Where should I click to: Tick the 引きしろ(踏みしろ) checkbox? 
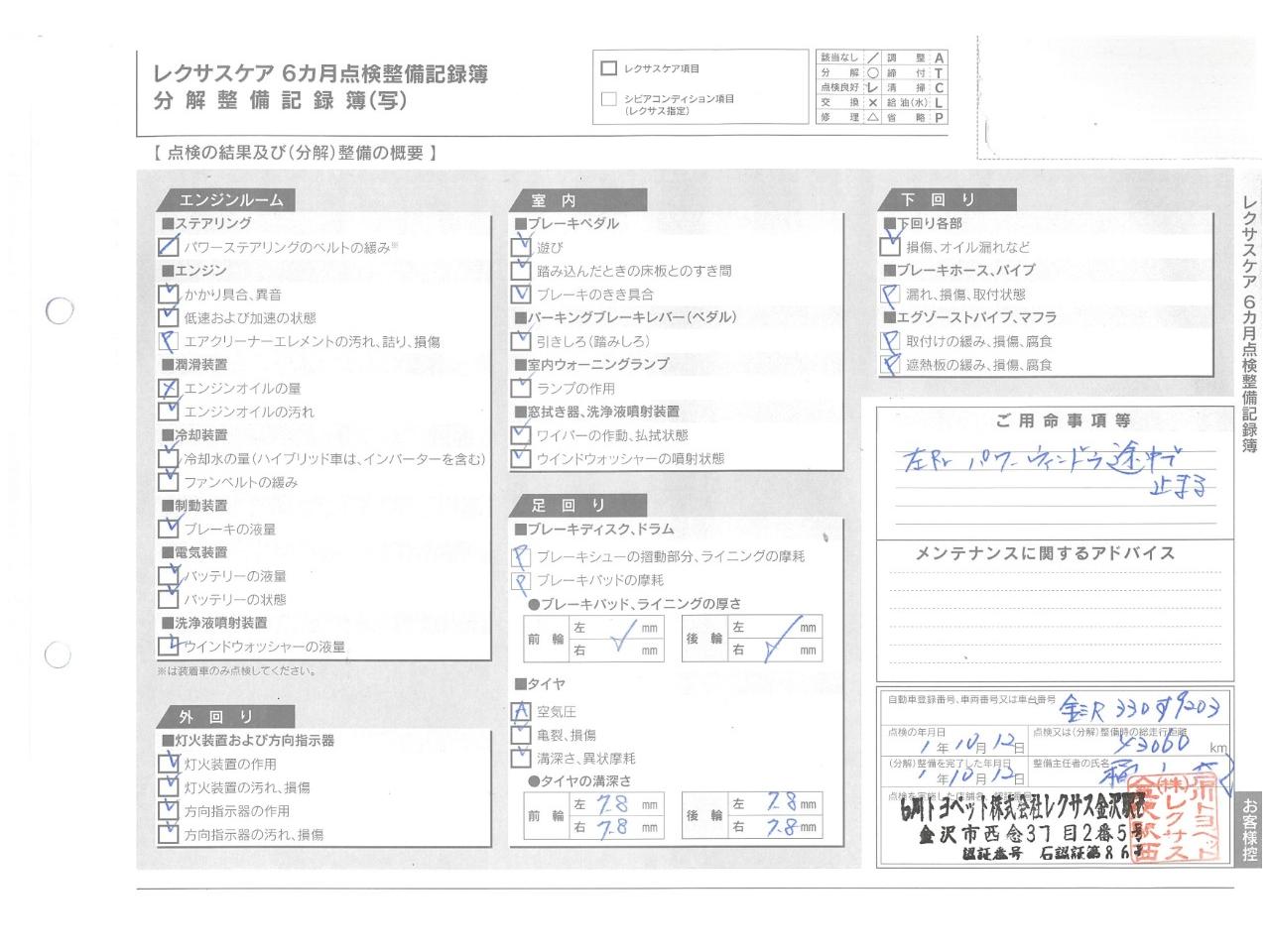(521, 341)
